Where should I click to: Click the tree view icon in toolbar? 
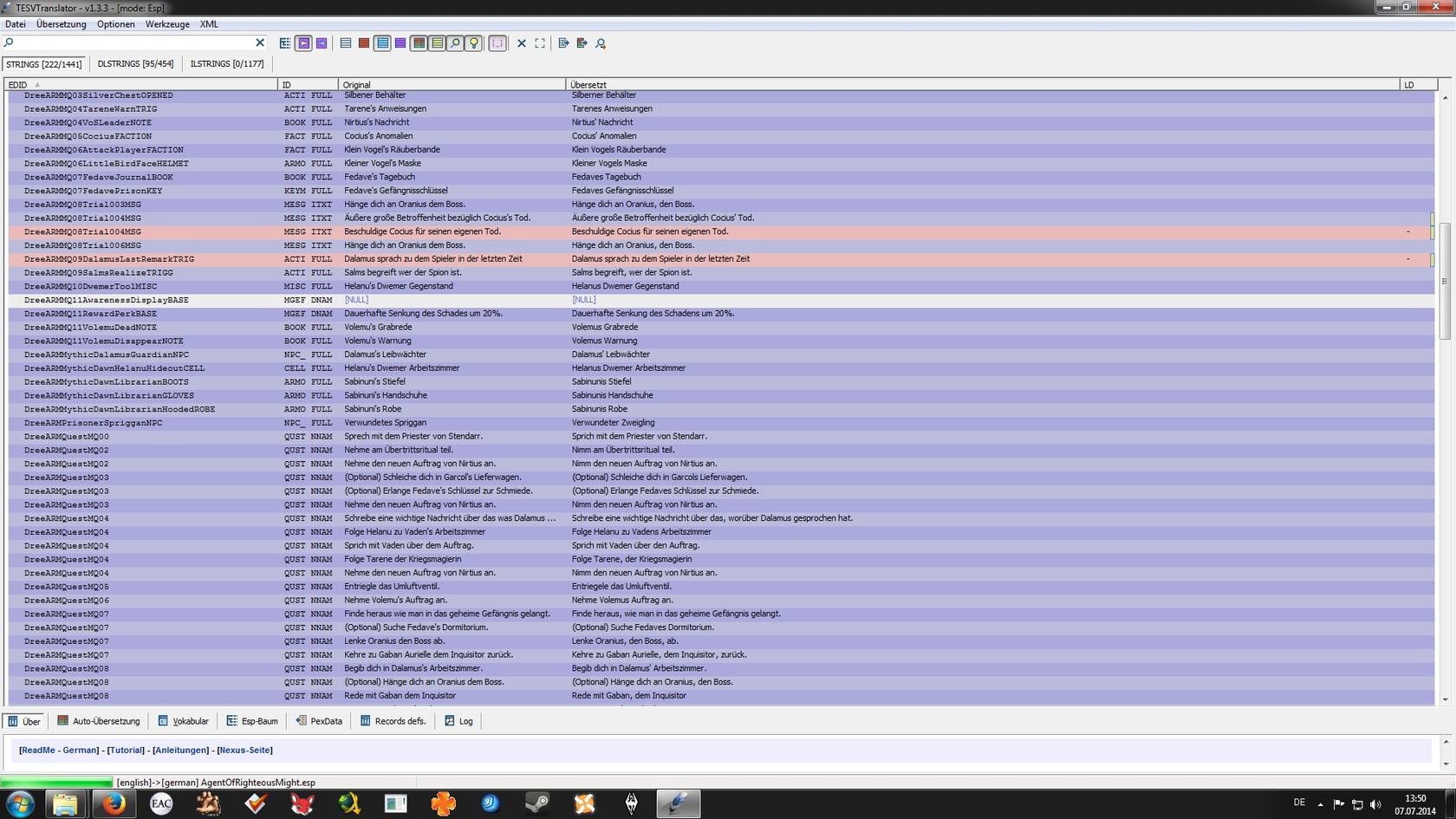point(285,43)
